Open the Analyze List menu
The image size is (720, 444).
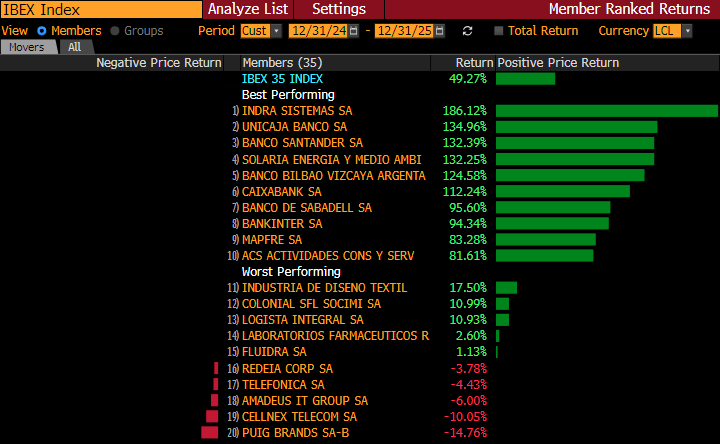pos(247,9)
